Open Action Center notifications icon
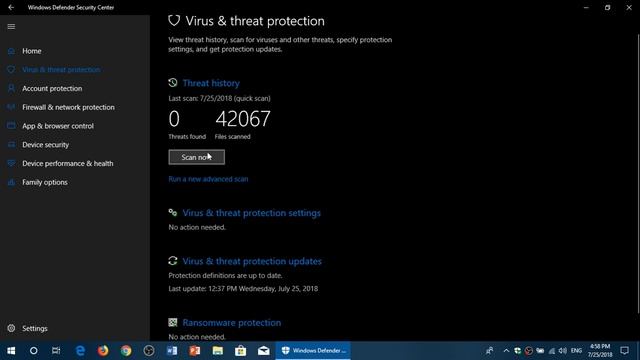640x360 pixels. coord(624,351)
